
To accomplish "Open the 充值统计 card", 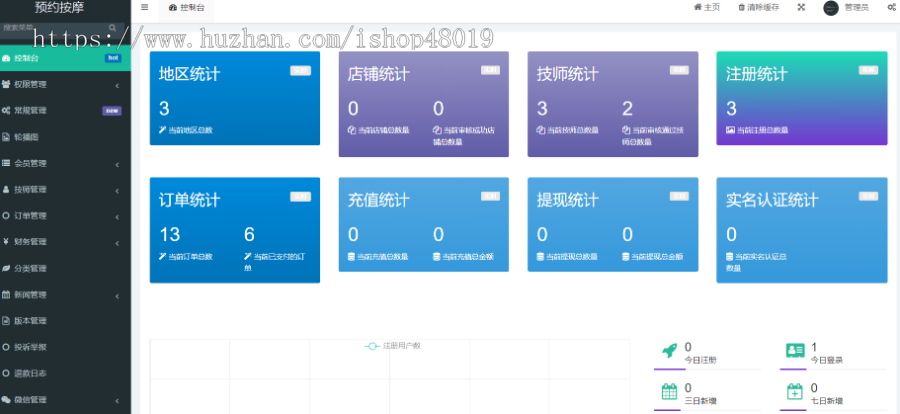I will coord(424,225).
